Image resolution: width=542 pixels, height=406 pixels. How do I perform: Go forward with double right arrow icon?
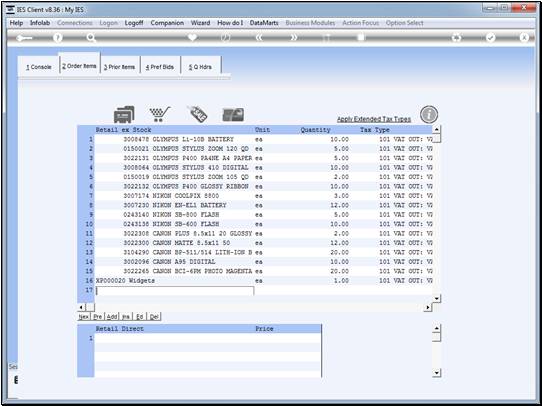[x=293, y=38]
